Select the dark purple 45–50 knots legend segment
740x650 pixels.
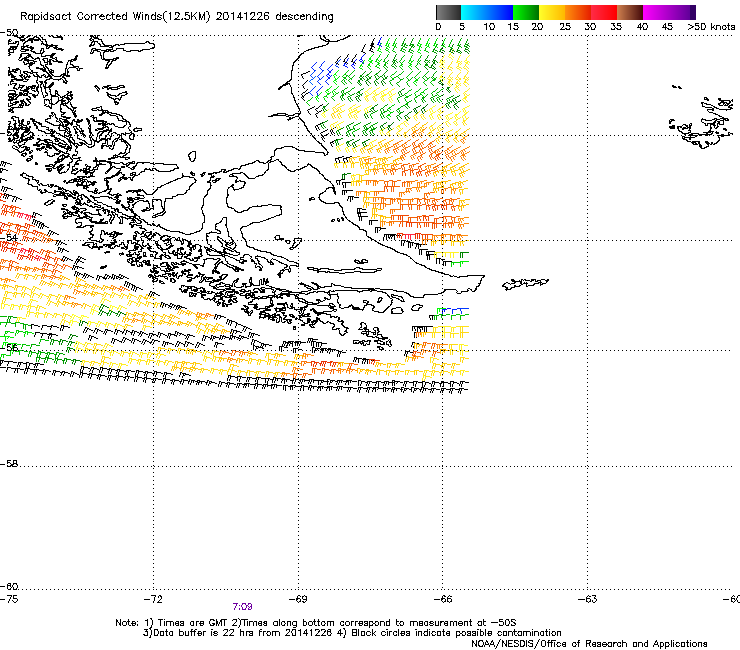click(682, 12)
